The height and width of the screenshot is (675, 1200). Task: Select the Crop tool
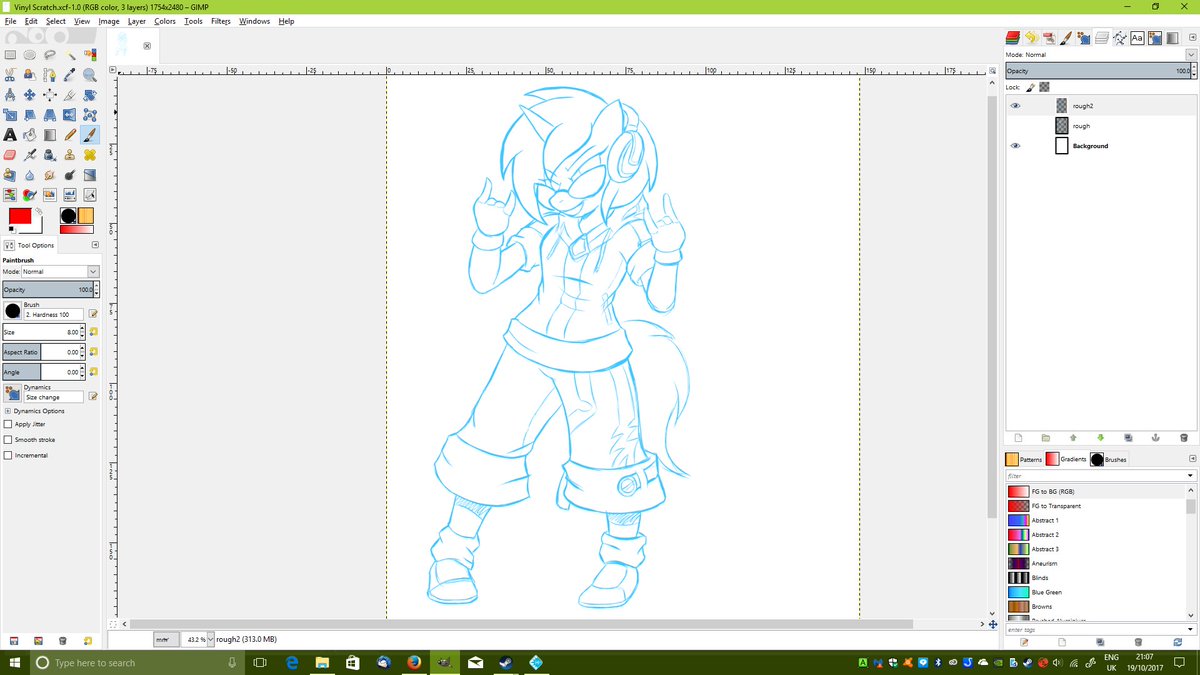(70, 95)
